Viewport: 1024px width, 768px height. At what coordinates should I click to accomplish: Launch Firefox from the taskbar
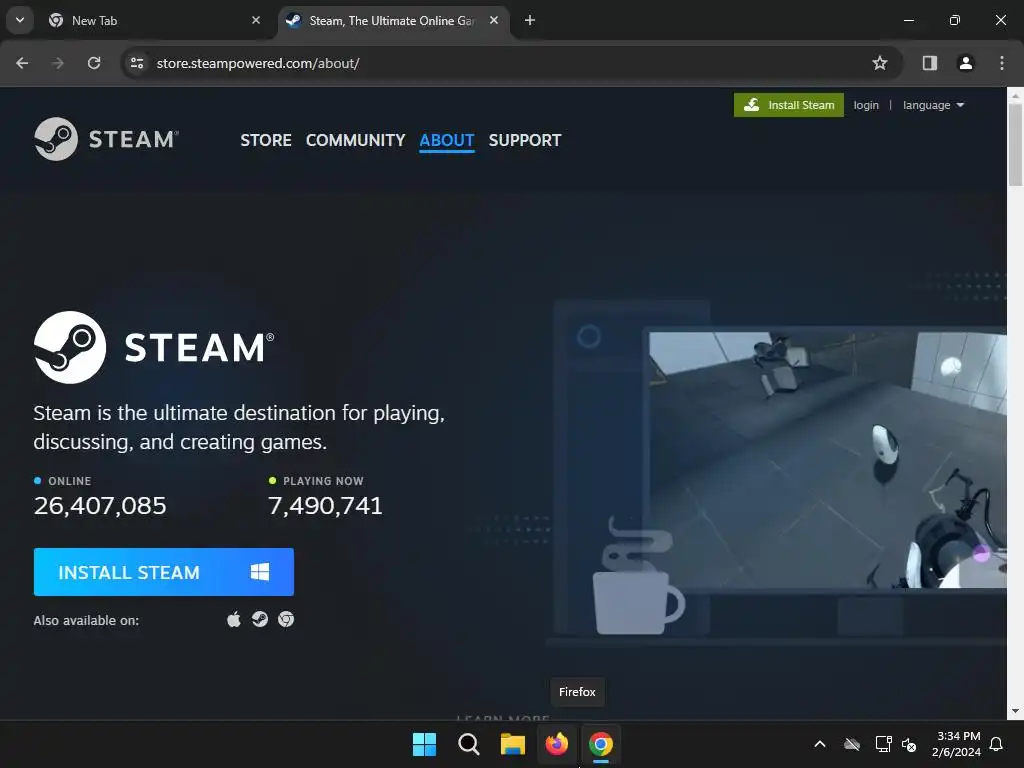coord(556,744)
